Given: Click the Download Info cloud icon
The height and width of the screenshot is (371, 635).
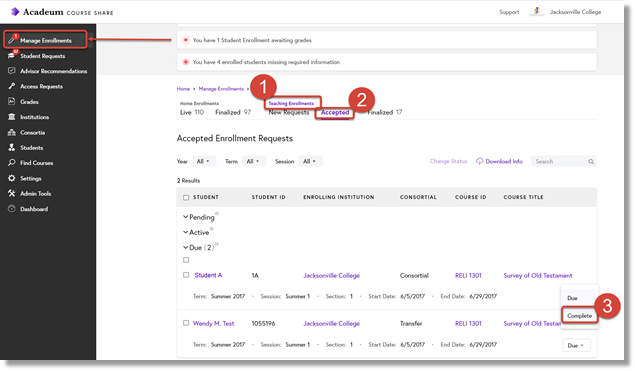Looking at the screenshot, I should [x=479, y=161].
